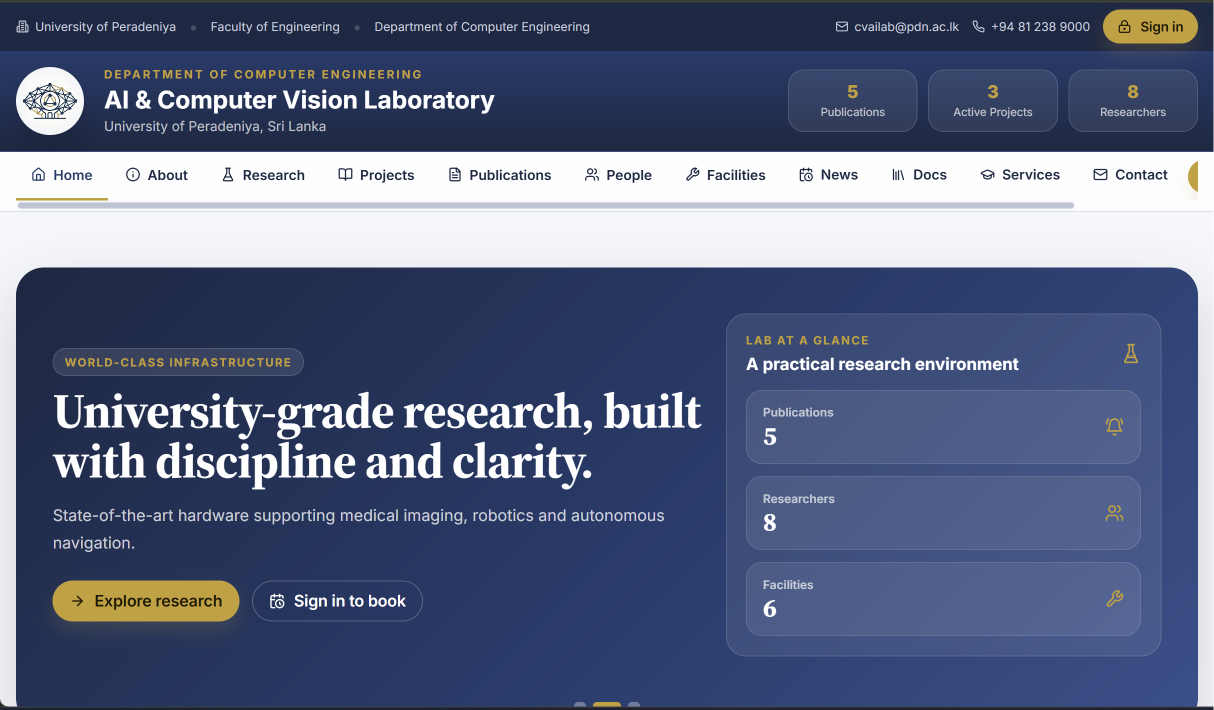This screenshot has height=710, width=1214.
Task: Click the circular lab logo in the header
Action: (50, 101)
